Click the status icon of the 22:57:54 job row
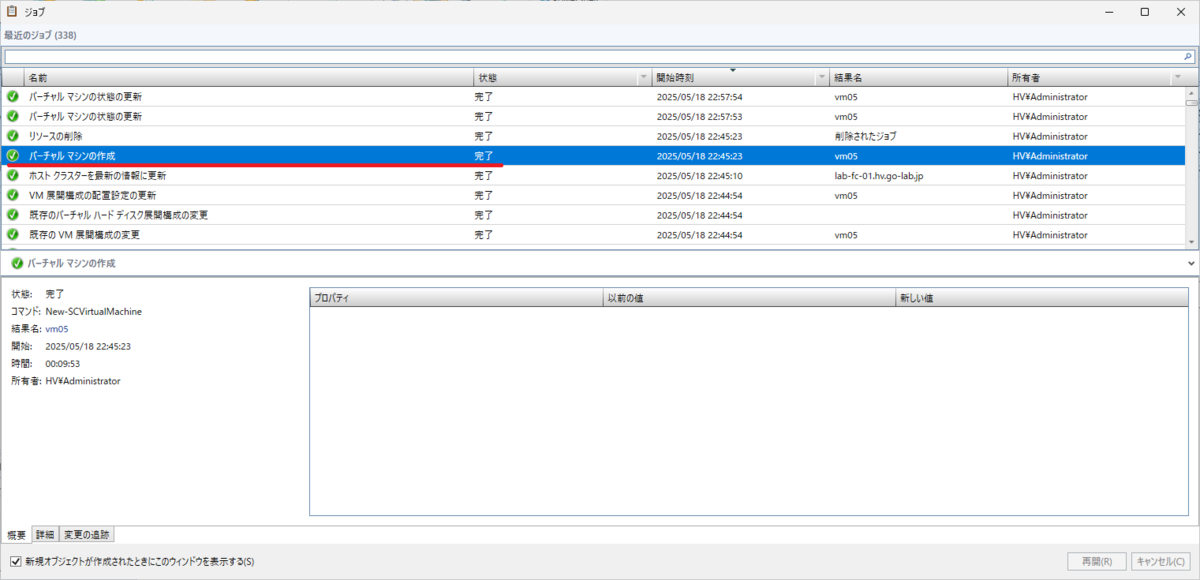 13,97
